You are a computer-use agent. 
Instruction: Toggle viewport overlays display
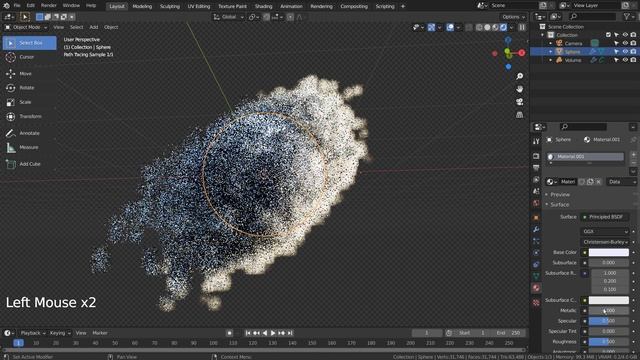point(450,27)
